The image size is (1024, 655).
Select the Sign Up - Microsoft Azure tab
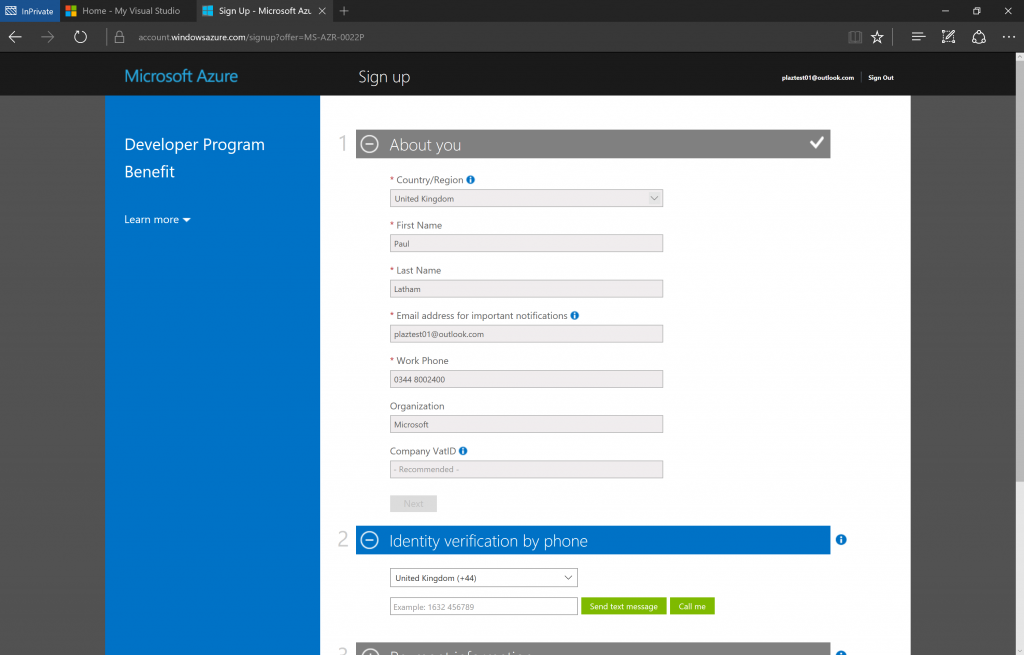[264, 11]
